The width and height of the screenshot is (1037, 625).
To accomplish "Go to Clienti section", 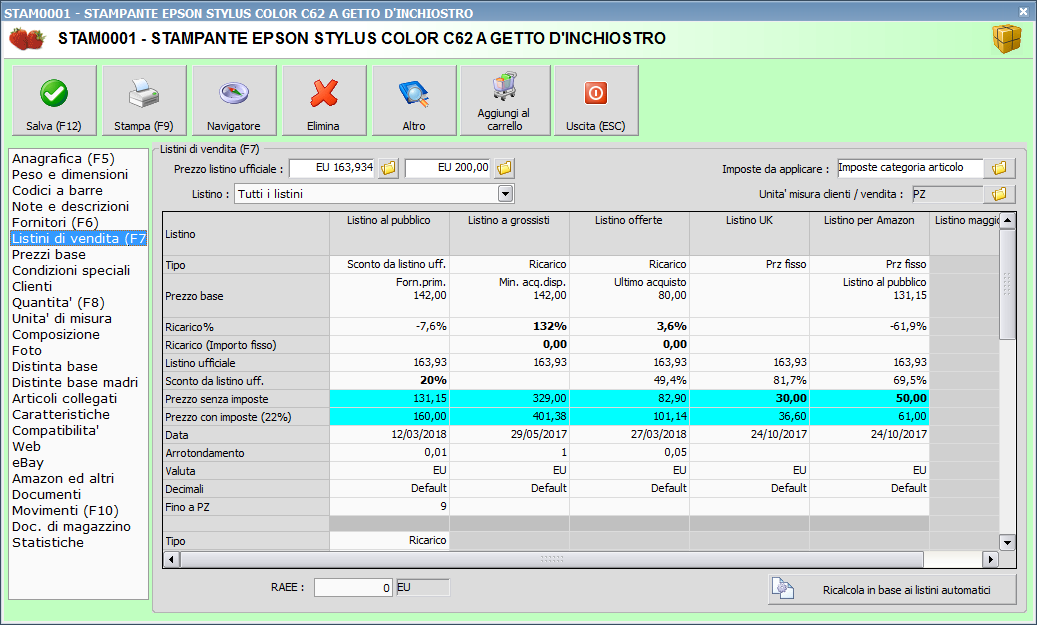I will (x=32, y=286).
